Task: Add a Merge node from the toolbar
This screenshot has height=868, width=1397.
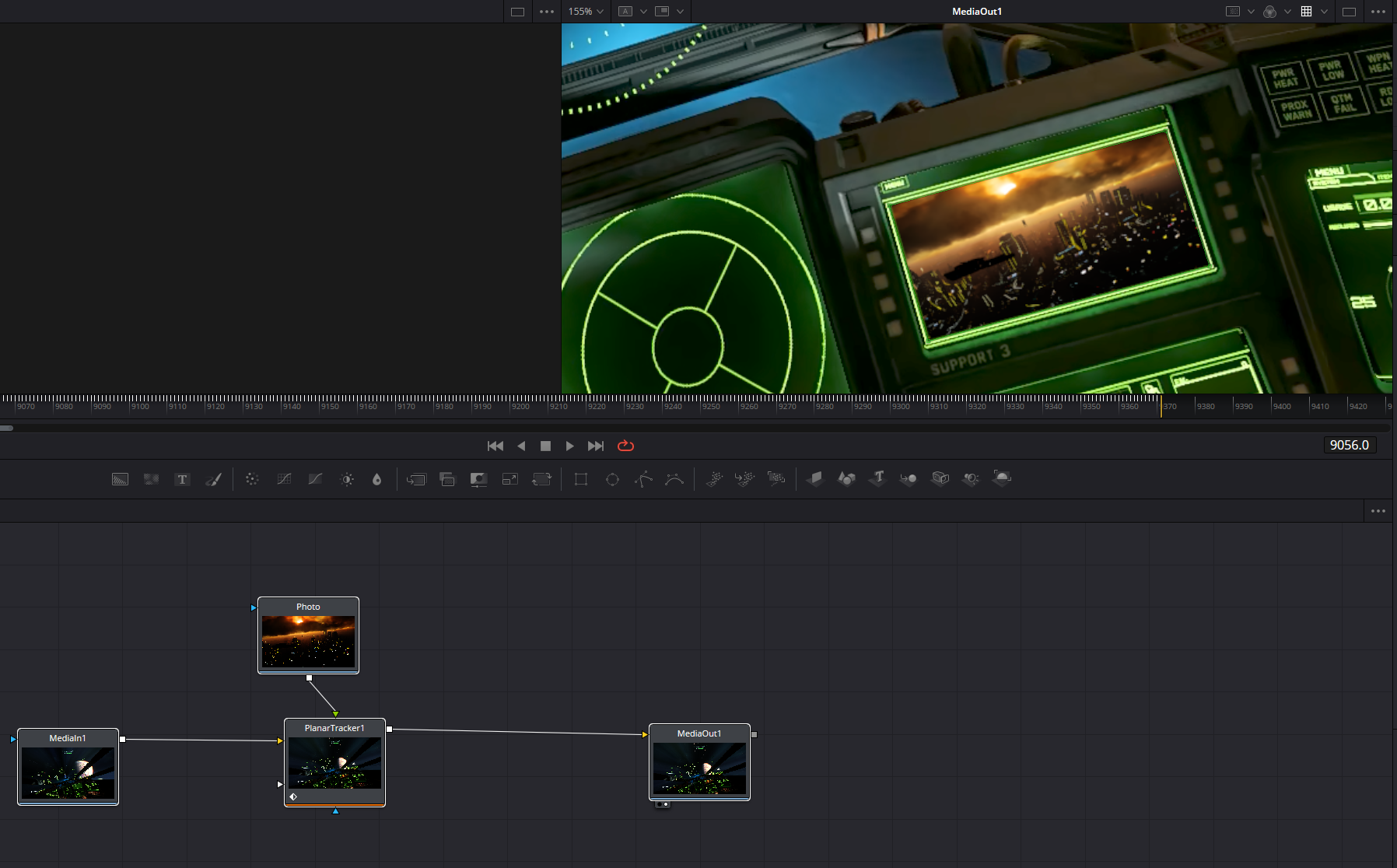Action: pos(416,479)
